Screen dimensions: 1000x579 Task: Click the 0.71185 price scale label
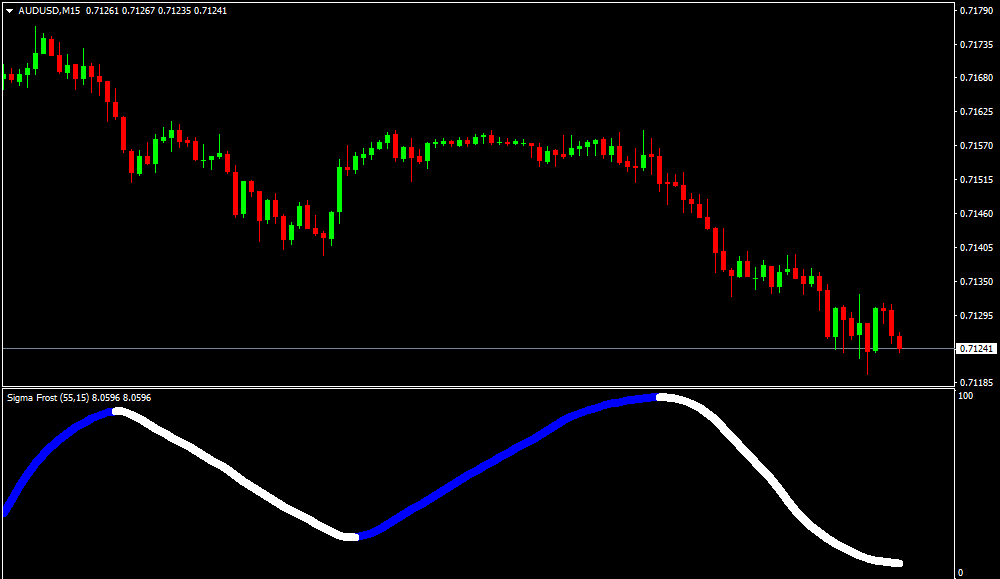point(976,383)
